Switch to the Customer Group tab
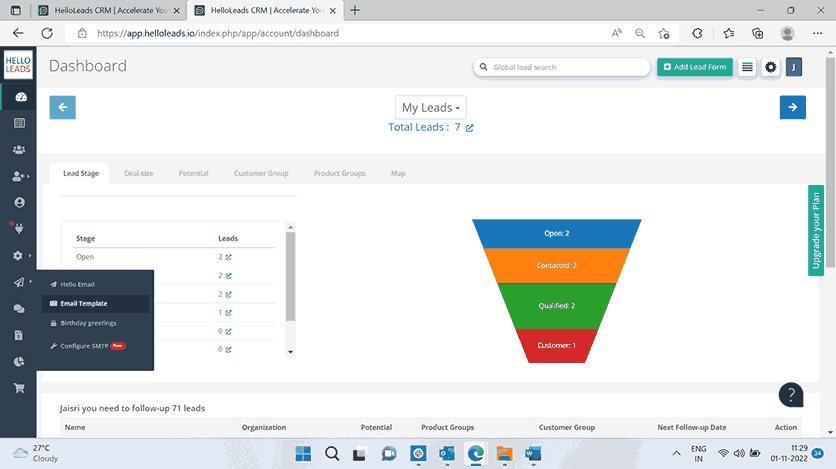Viewport: 836px width, 469px height. [261, 173]
